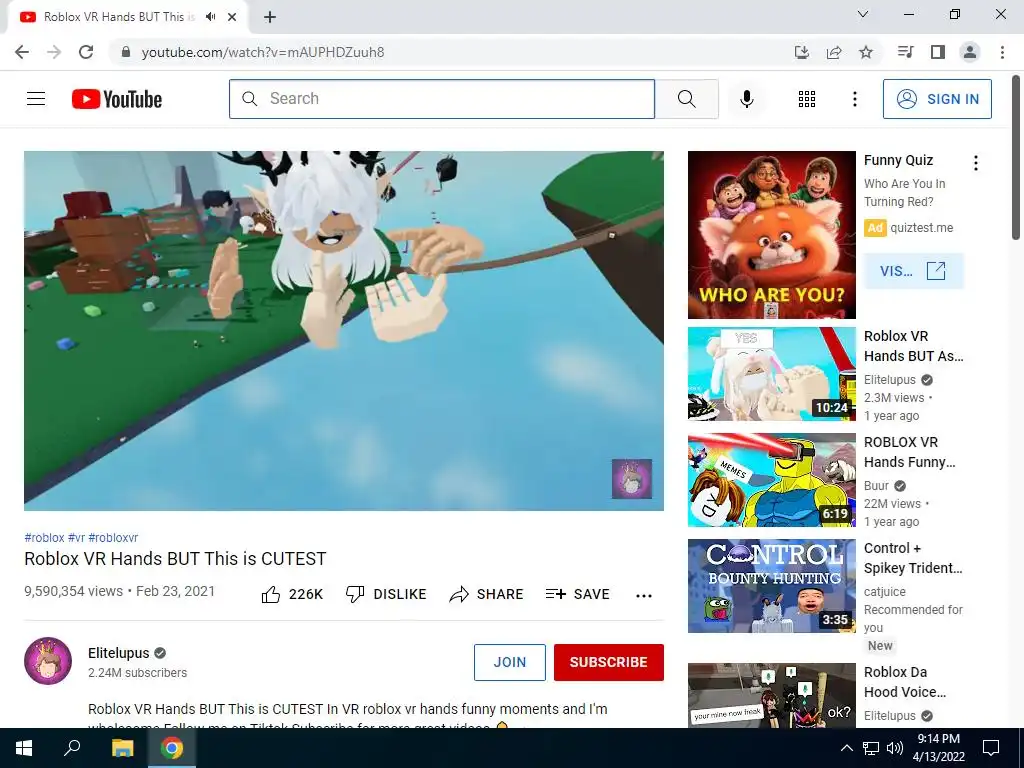Open volume control in system tray
Image resolution: width=1024 pixels, height=768 pixels.
[895, 748]
